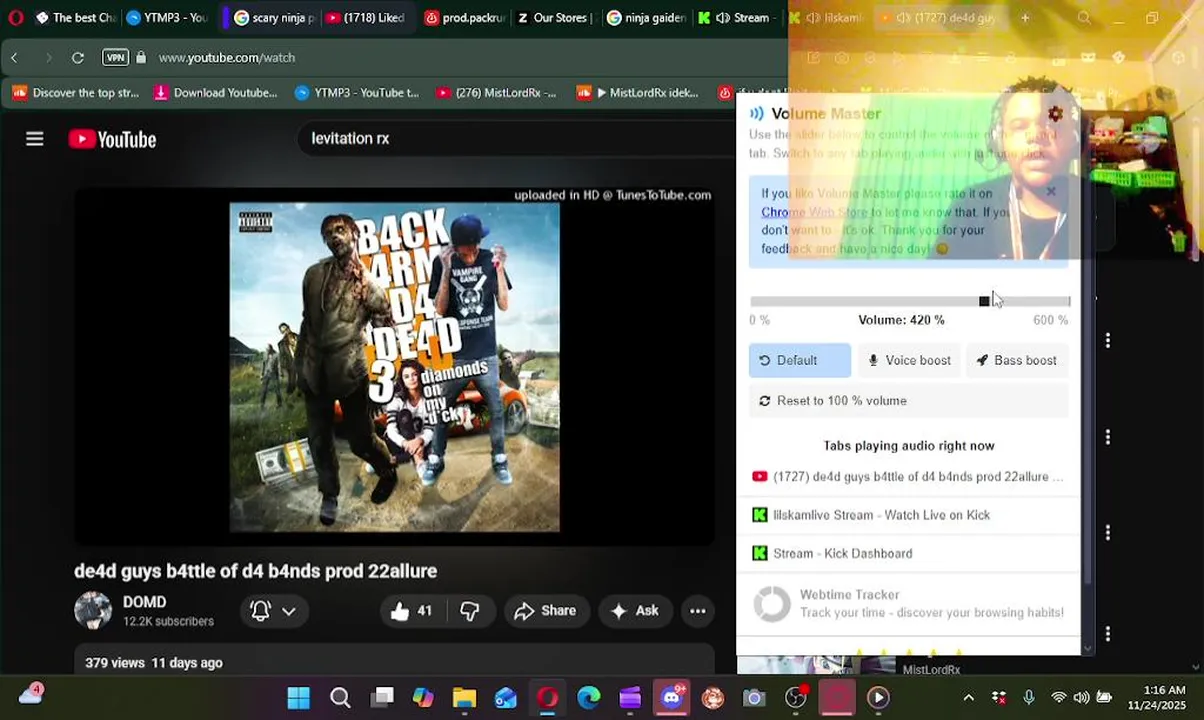Switch to the ninja gaiden tab
Screen dimensions: 1204x720
coord(646,18)
